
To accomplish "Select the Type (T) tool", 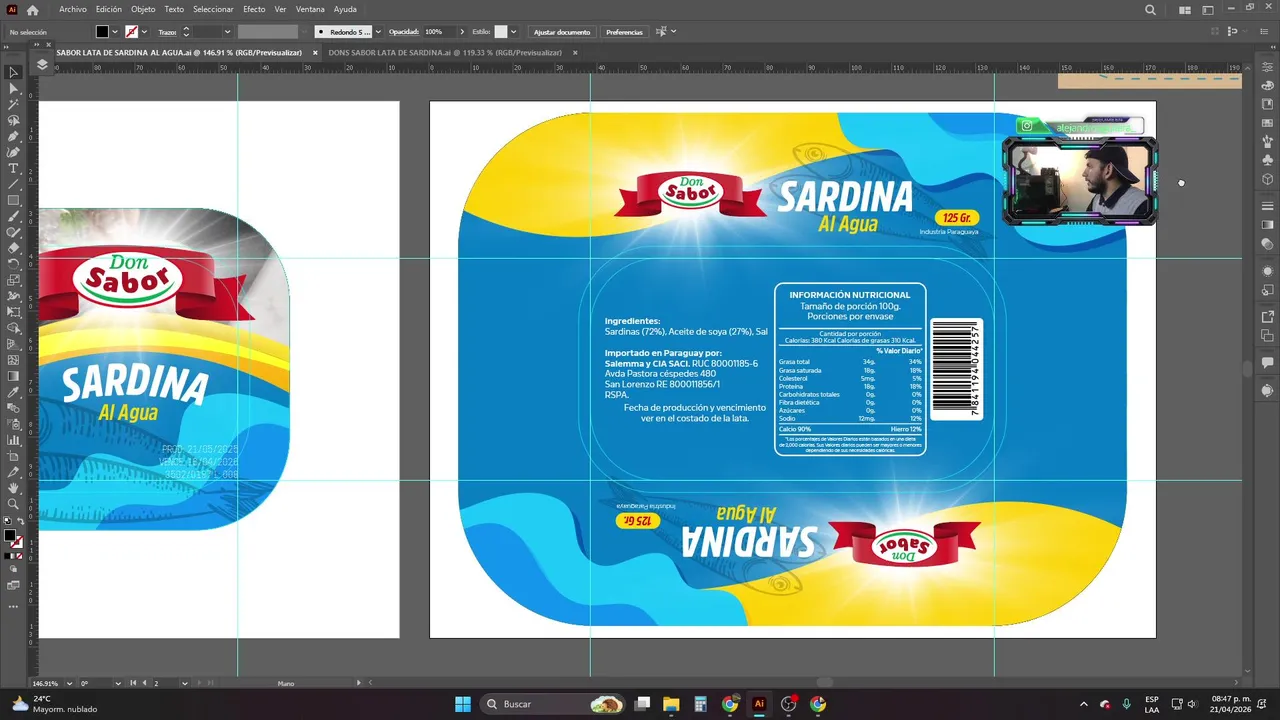I will point(13,168).
